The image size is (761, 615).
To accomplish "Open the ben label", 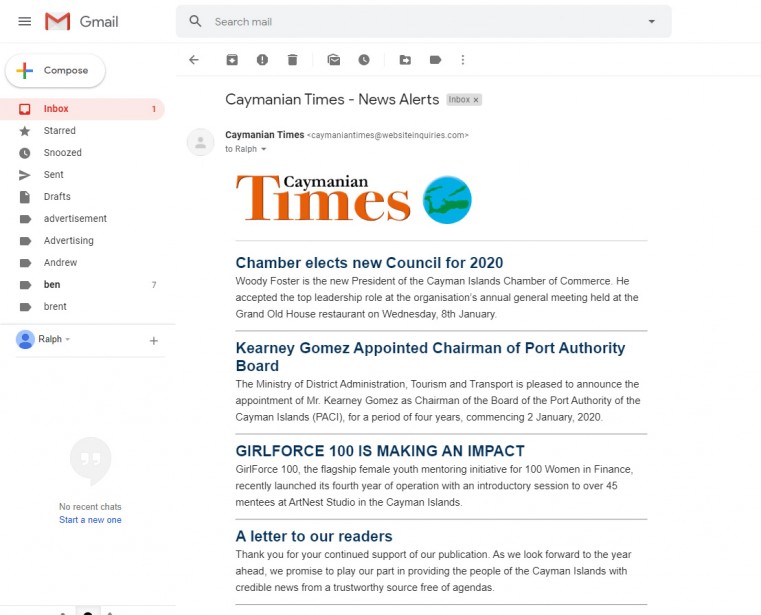I will pyautogui.click(x=82, y=284).
